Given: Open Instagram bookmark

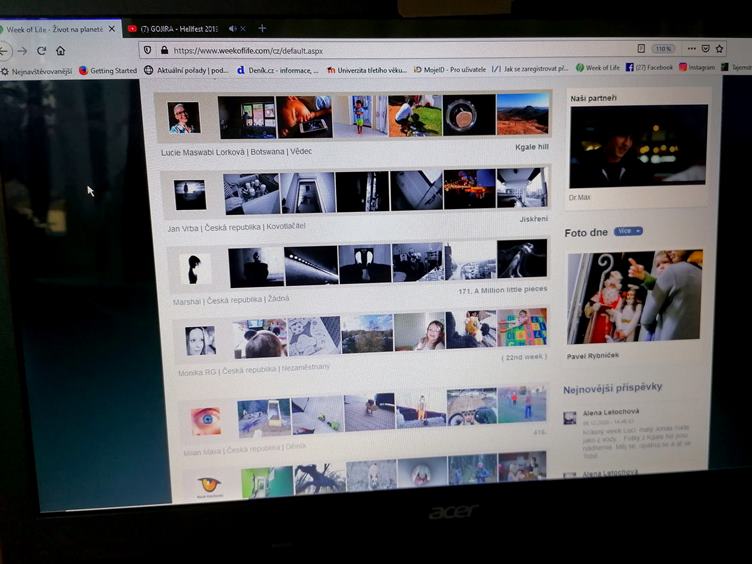Looking at the screenshot, I should 697,67.
